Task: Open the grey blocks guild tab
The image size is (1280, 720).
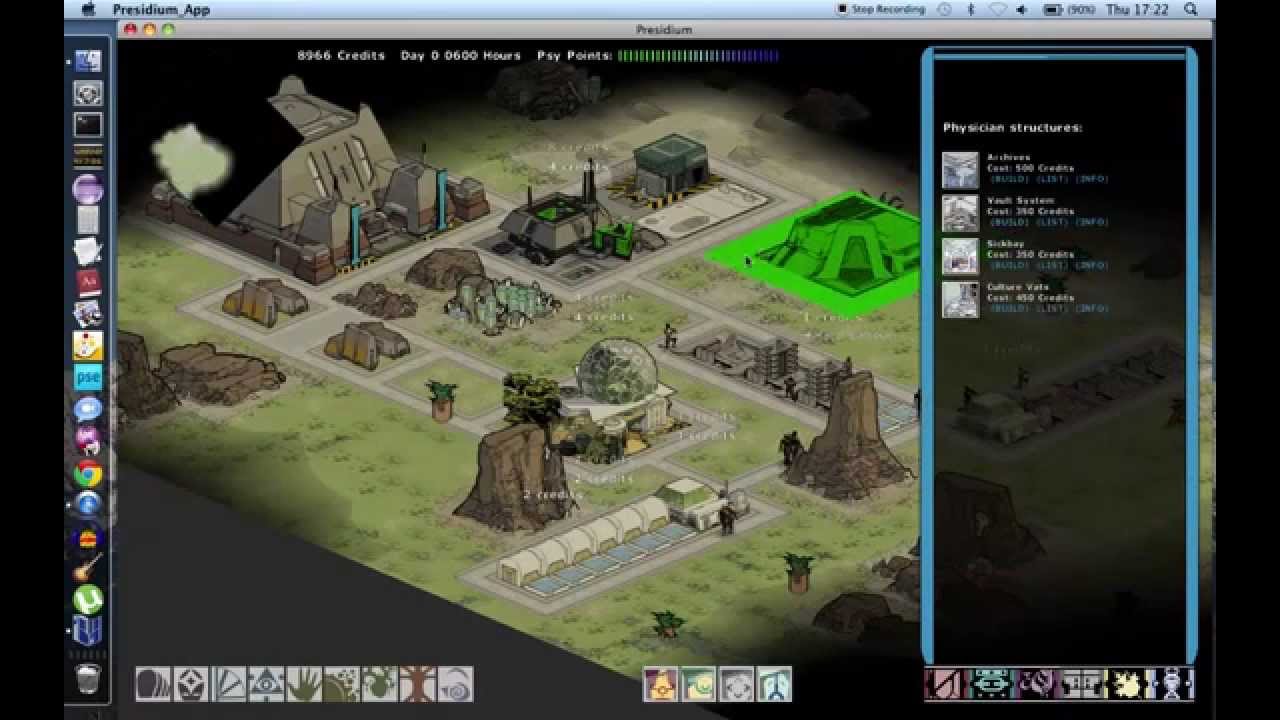Action: [x=1081, y=684]
